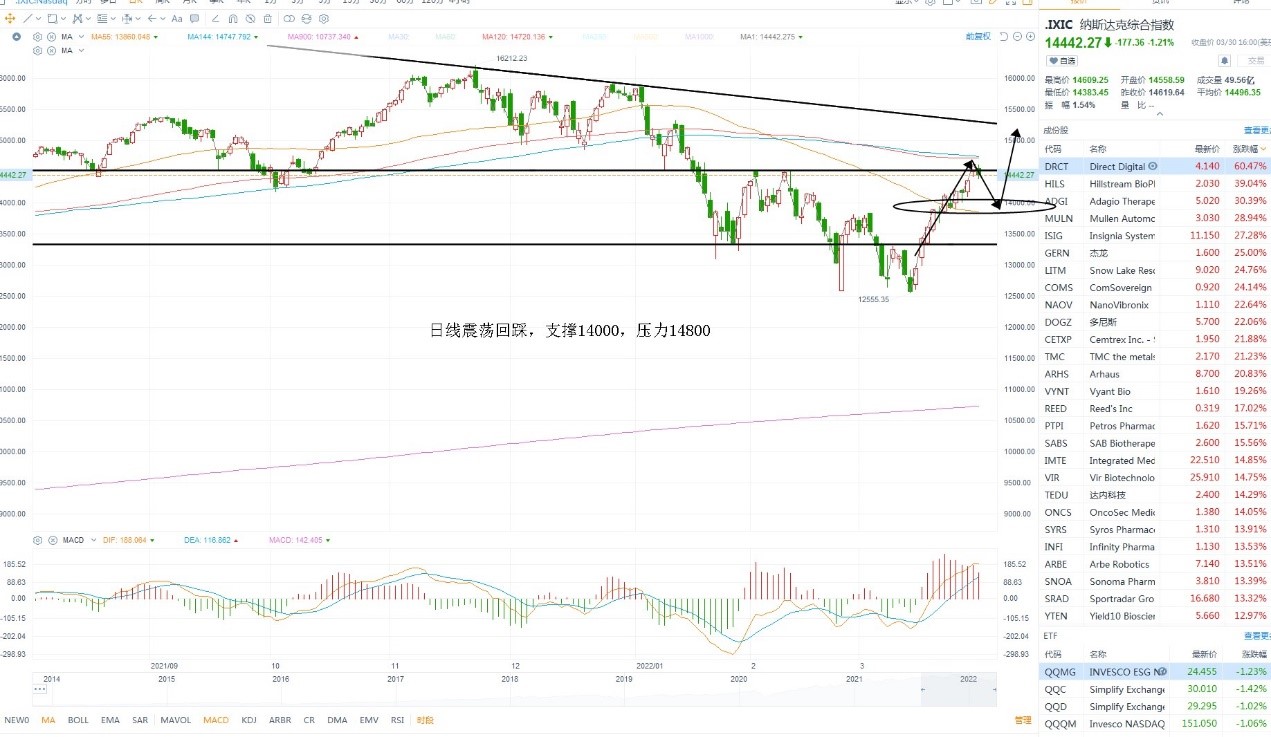The width and height of the screenshot is (1271, 737).
Task: Open settings of second MA indicator
Action: (x=37, y=50)
